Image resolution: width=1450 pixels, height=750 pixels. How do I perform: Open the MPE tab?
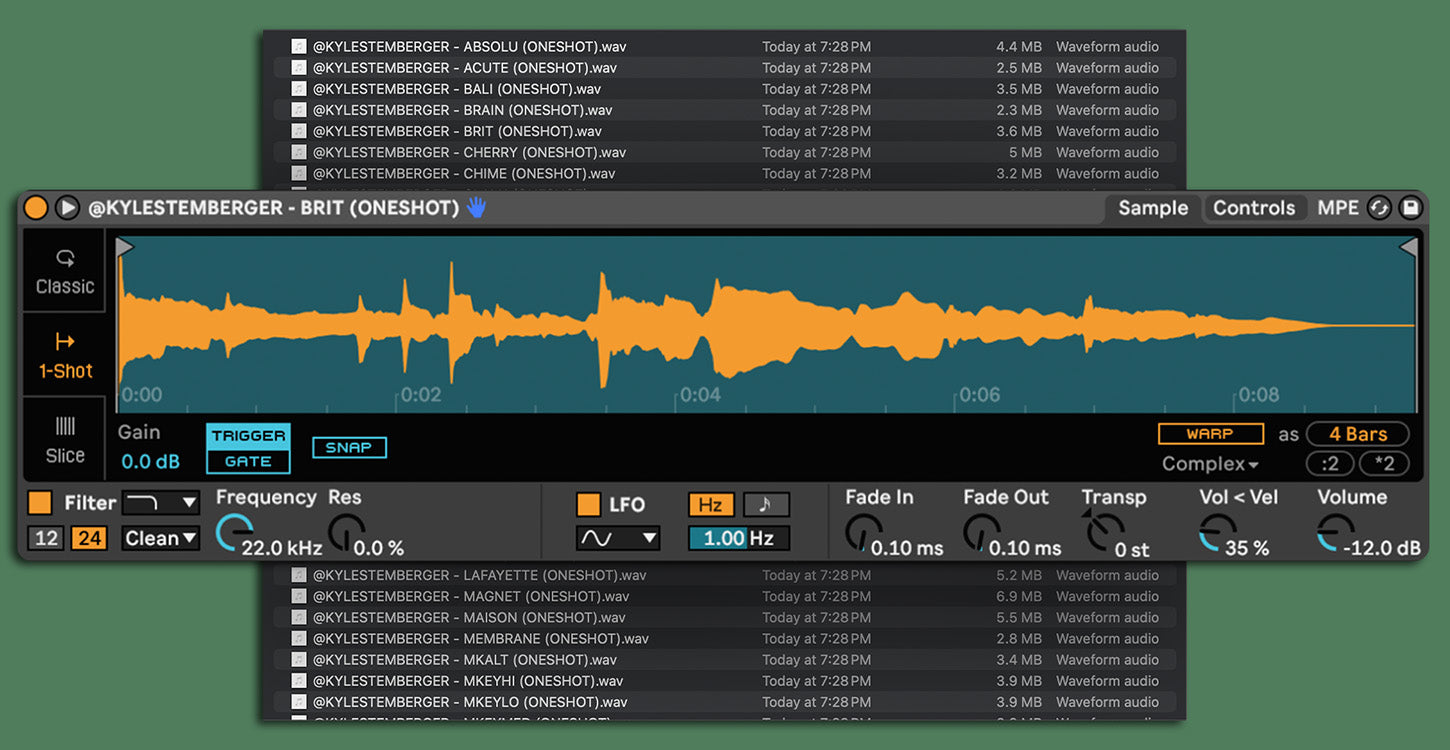pos(1337,208)
